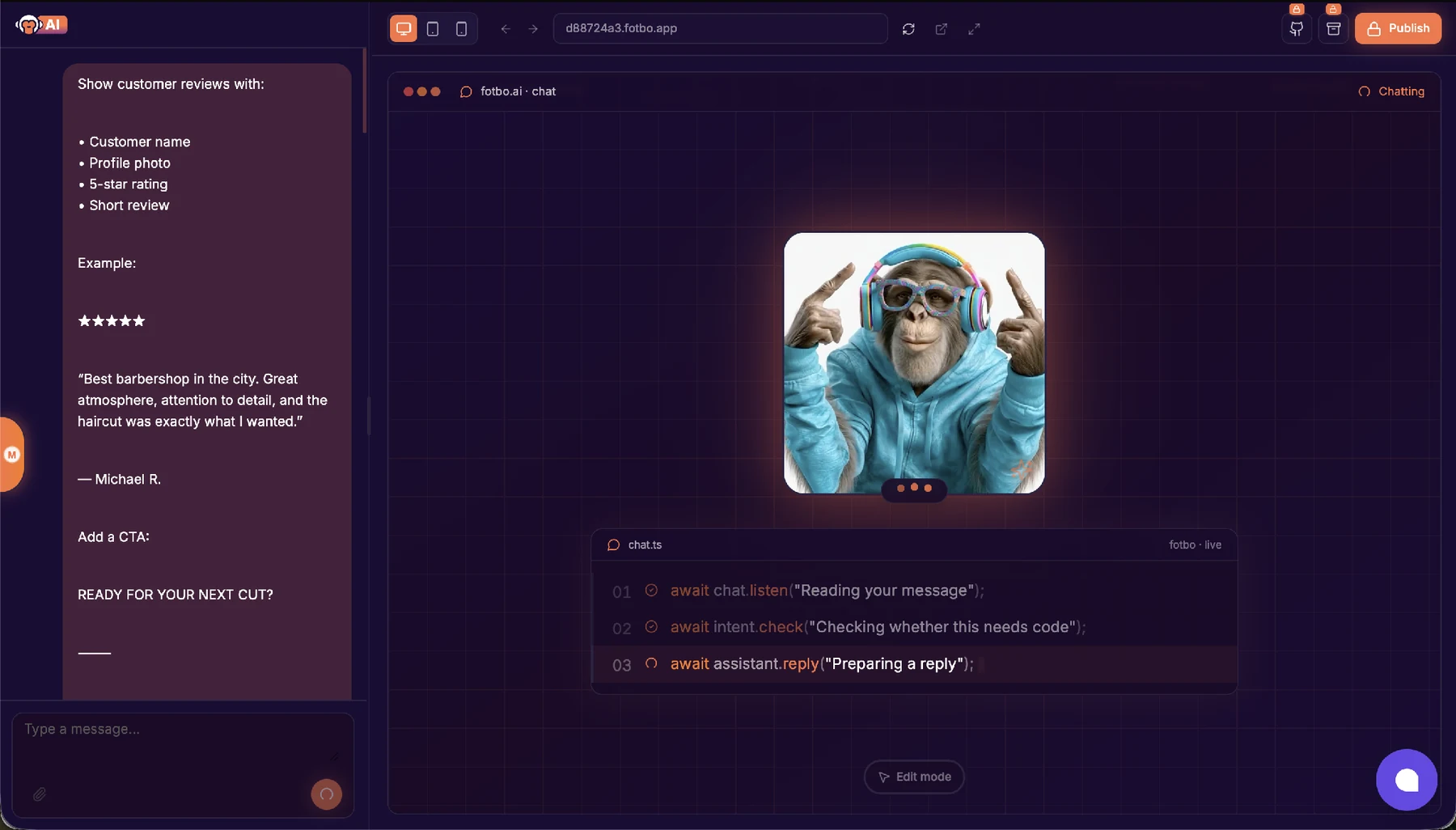The image size is (1456, 830).
Task: Click the d88724a3.fotbo.app URL field
Action: pyautogui.click(x=720, y=28)
